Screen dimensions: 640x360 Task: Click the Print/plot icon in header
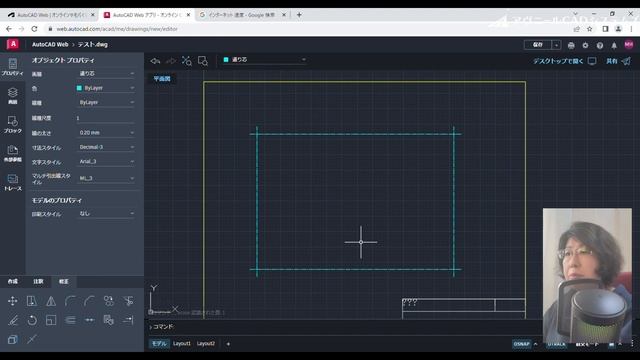coord(571,45)
